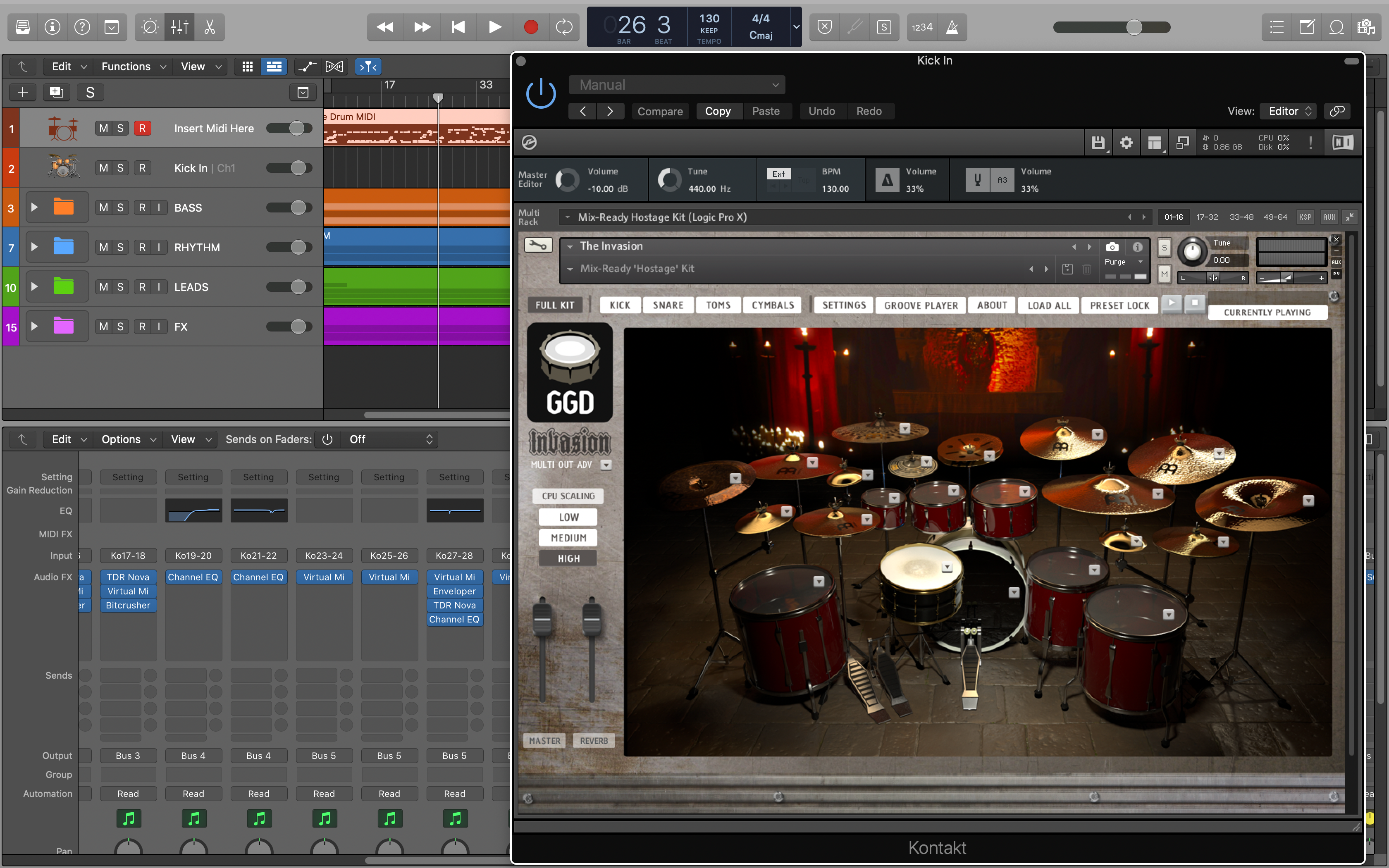
Task: Switch to the CYMBALS tab
Action: pyautogui.click(x=773, y=305)
